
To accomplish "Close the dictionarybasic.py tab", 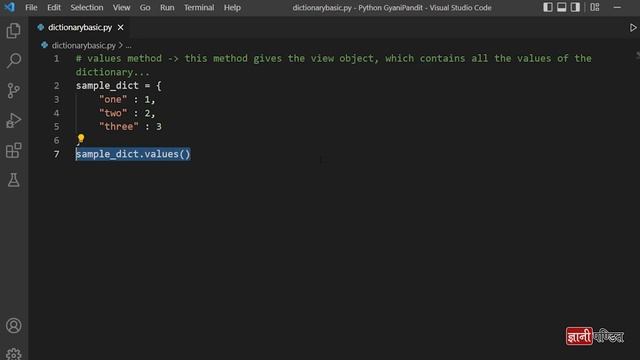I will pyautogui.click(x=120, y=27).
